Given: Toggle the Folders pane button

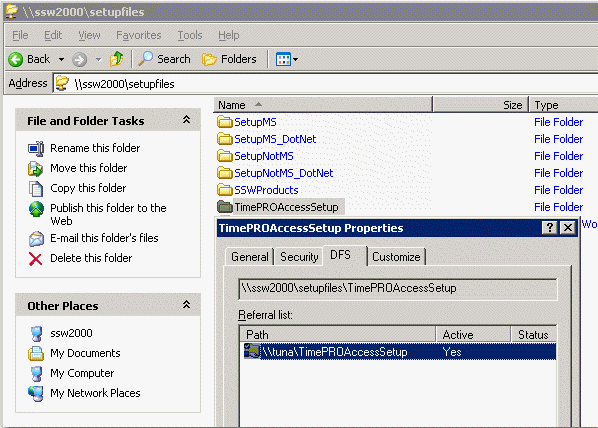Looking at the screenshot, I should 229,59.
